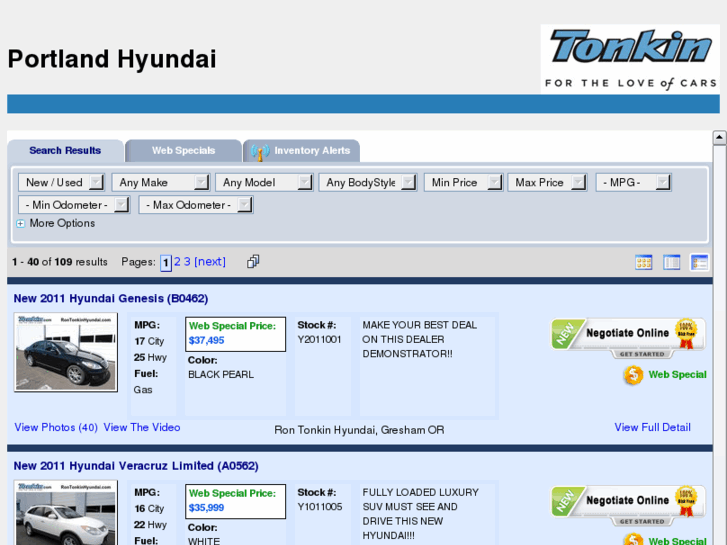Switch to detailed list view icon
The width and height of the screenshot is (727, 545).
pyautogui.click(x=699, y=262)
